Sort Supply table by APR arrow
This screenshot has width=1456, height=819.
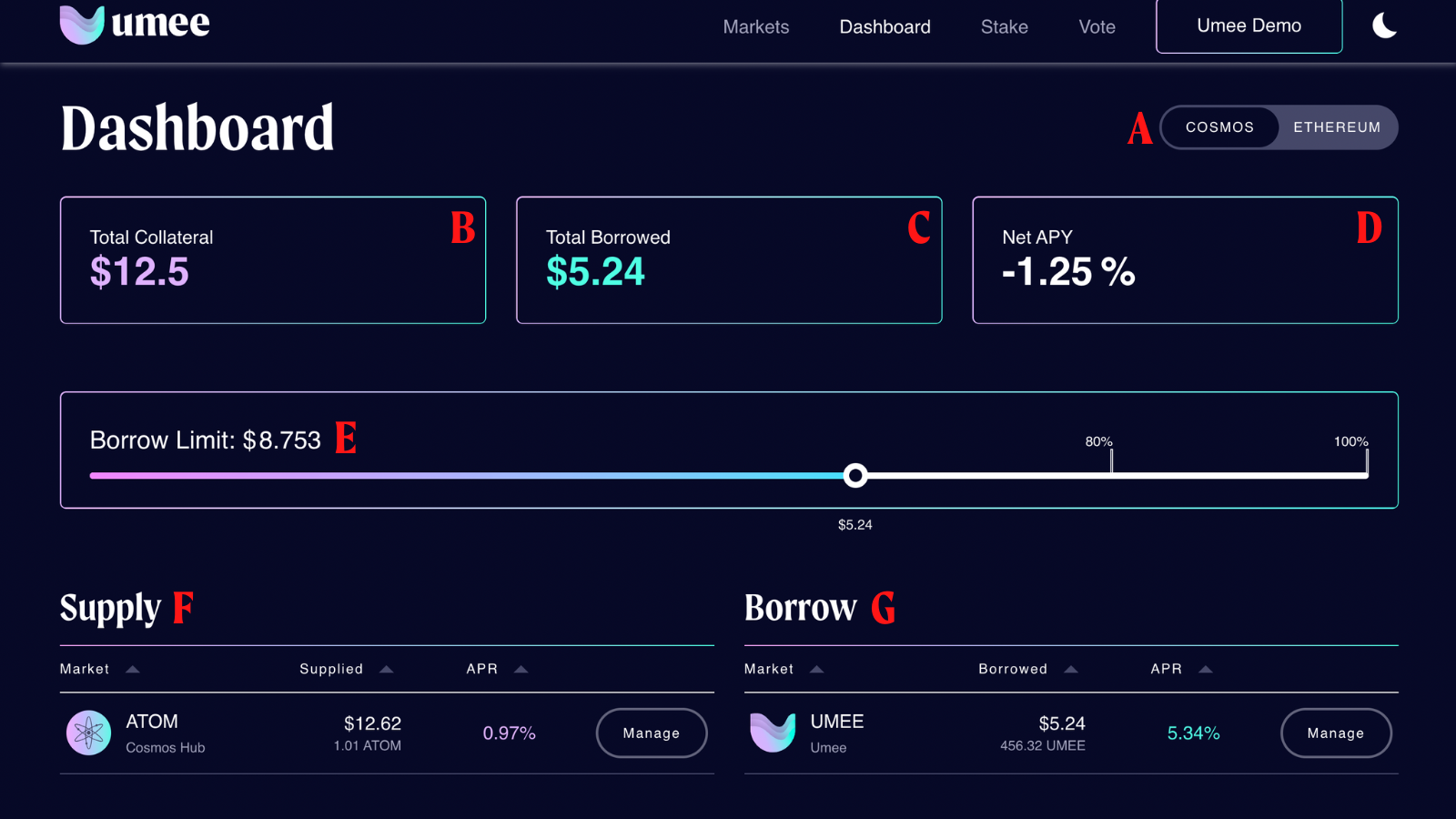(521, 669)
